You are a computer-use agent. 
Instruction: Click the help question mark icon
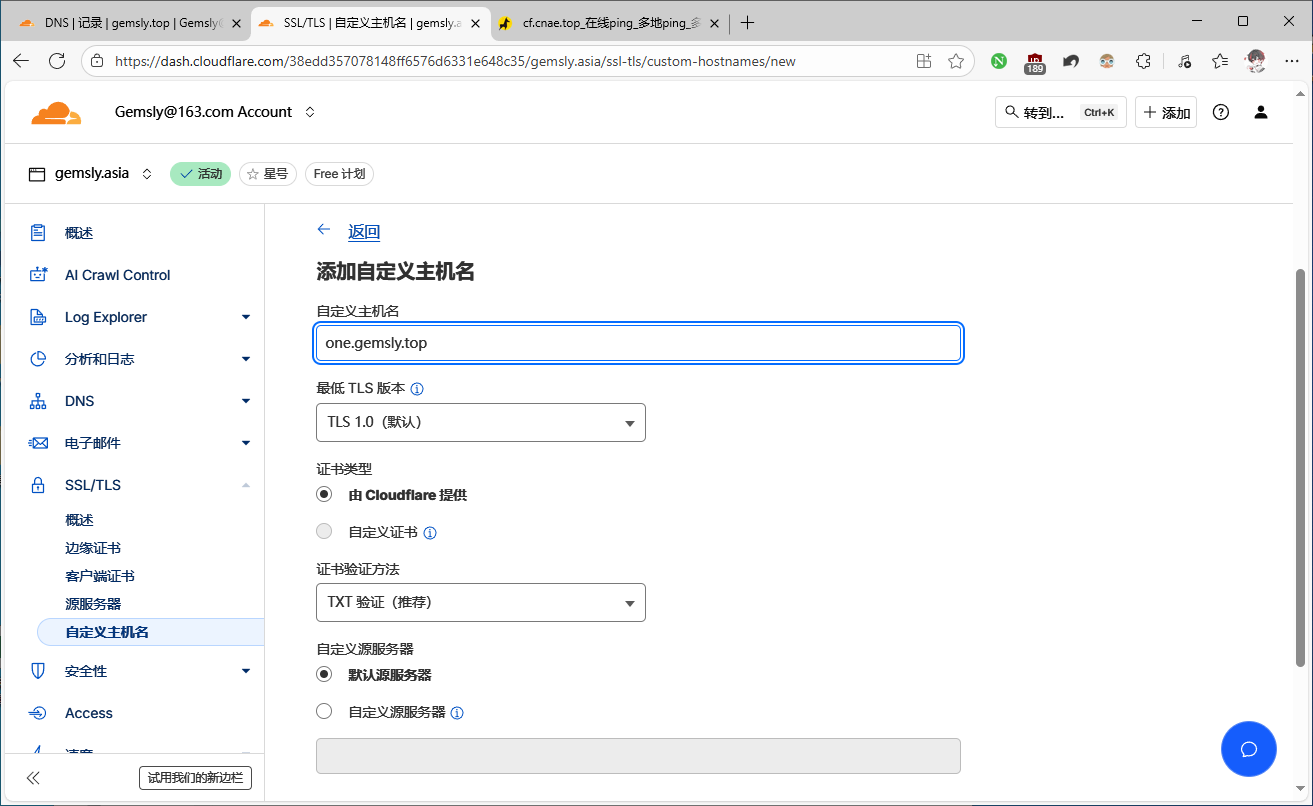click(1220, 112)
